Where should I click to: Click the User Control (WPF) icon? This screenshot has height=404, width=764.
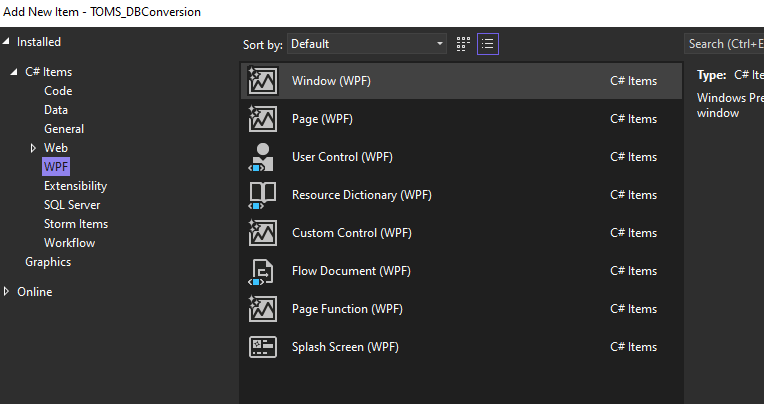[262, 157]
